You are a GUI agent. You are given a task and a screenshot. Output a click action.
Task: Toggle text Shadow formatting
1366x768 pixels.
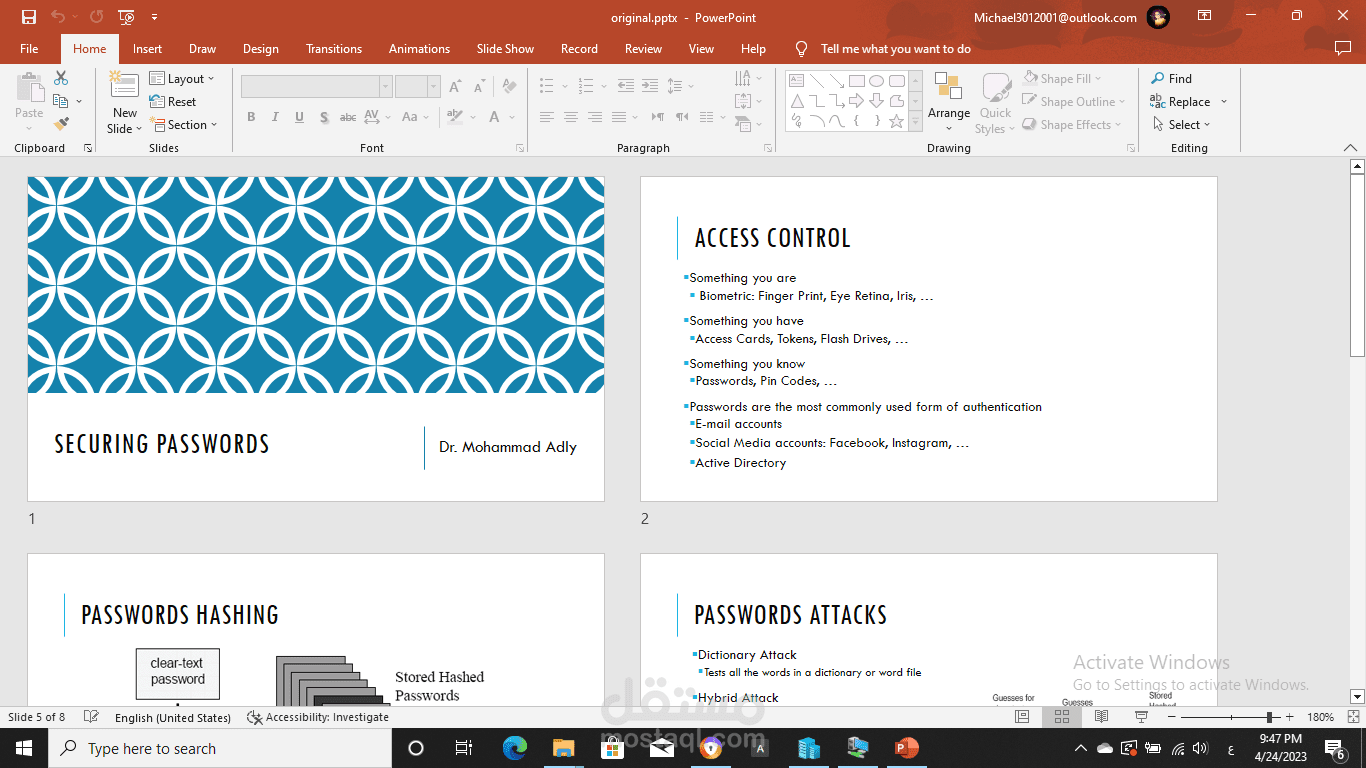coord(324,117)
